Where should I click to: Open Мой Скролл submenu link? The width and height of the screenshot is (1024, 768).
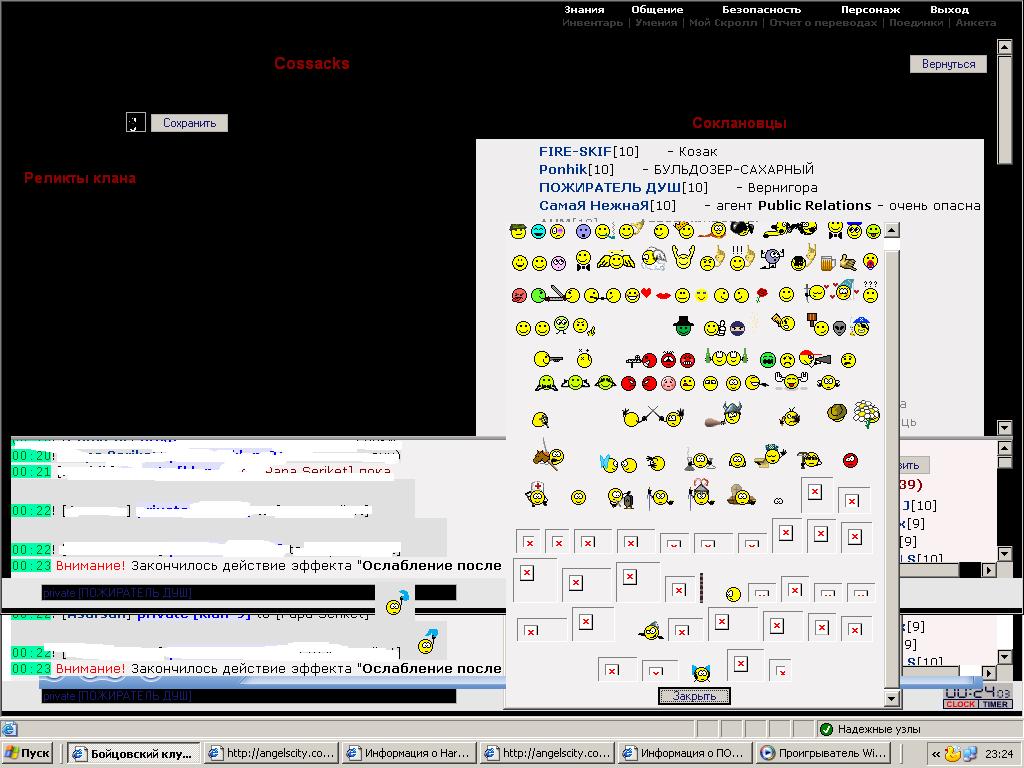723,22
